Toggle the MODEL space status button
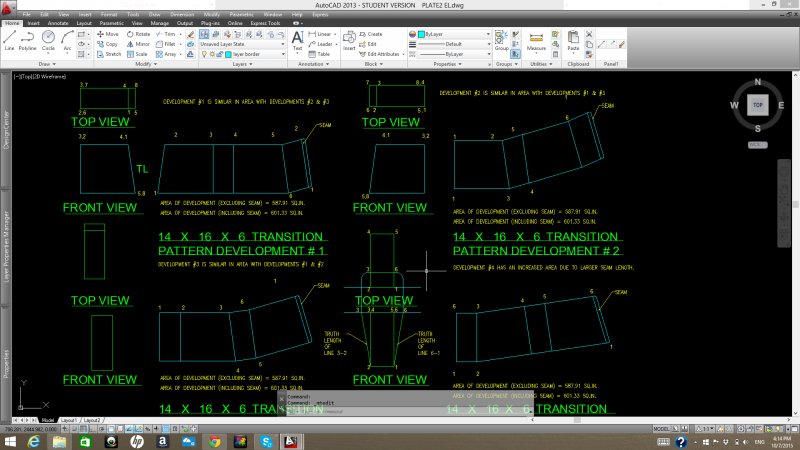The image size is (800, 450). (x=661, y=429)
